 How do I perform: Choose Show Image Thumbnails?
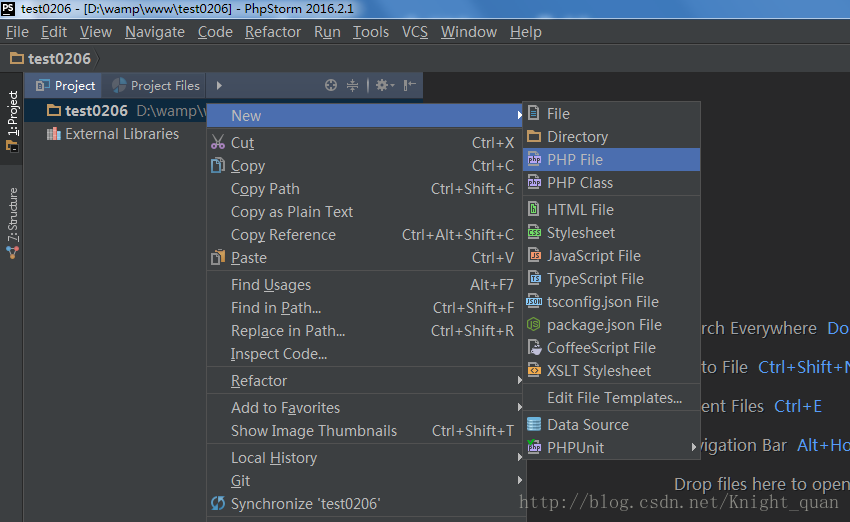point(364,430)
